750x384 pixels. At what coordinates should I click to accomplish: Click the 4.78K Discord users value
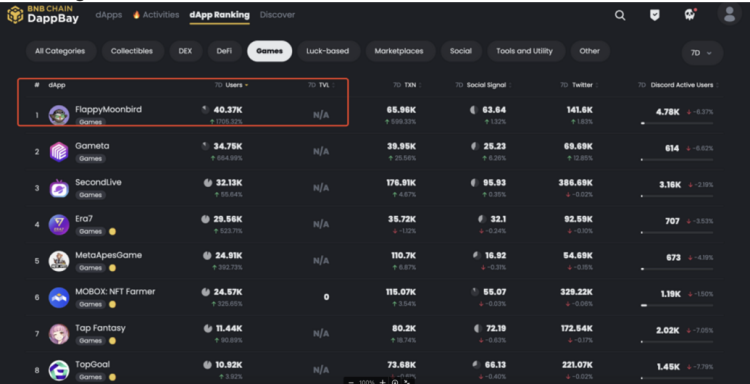pyautogui.click(x=667, y=112)
